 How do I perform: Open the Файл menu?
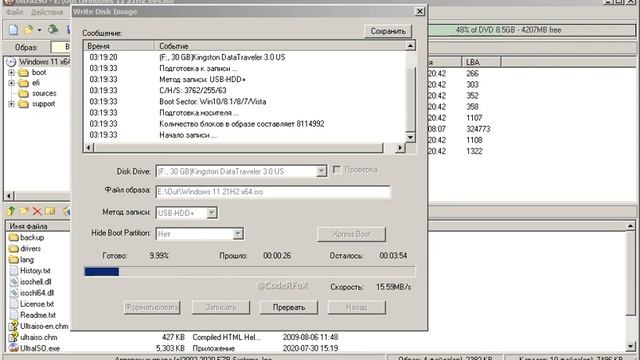[x=15, y=12]
